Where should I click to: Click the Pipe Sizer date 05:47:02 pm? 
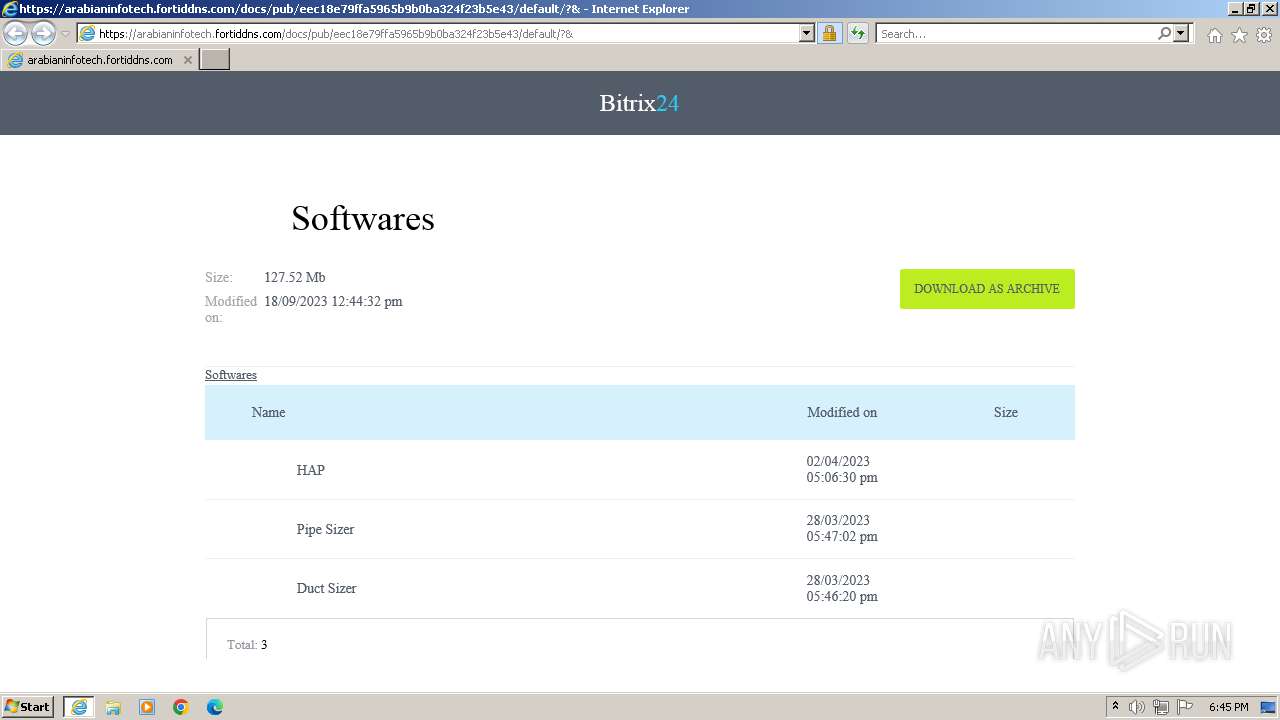coord(842,536)
